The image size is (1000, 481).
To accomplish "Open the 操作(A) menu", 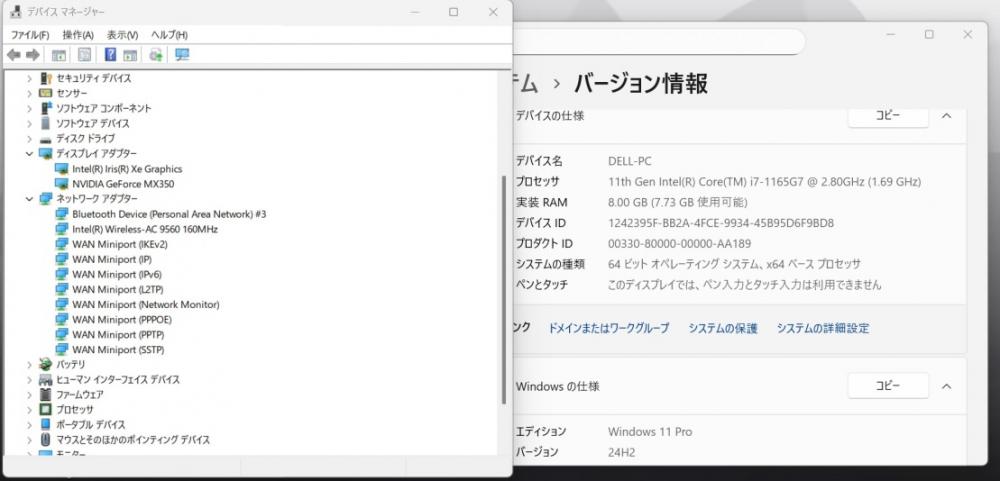I will click(x=78, y=35).
